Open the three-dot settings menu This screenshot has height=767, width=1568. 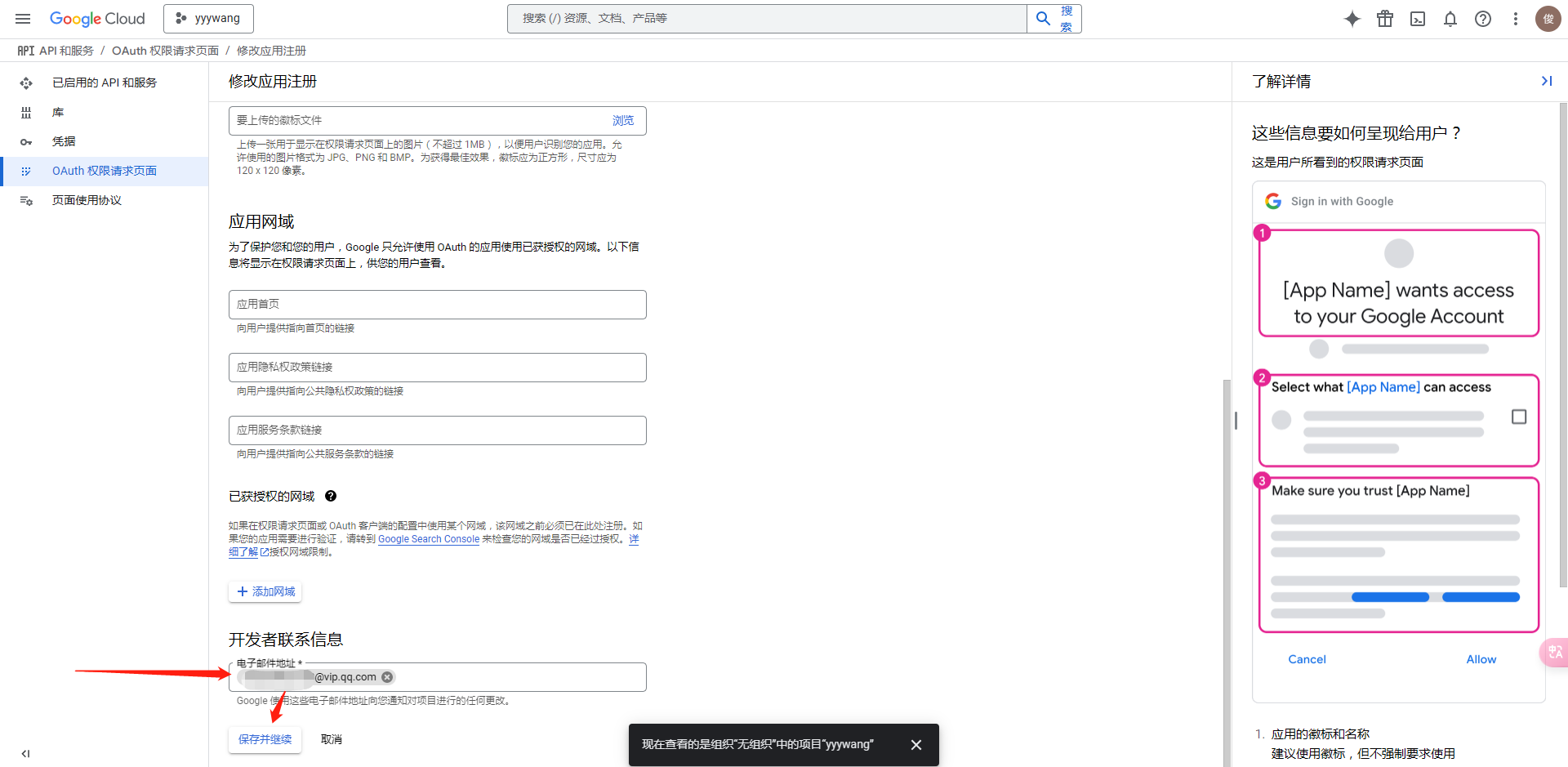click(x=1516, y=19)
